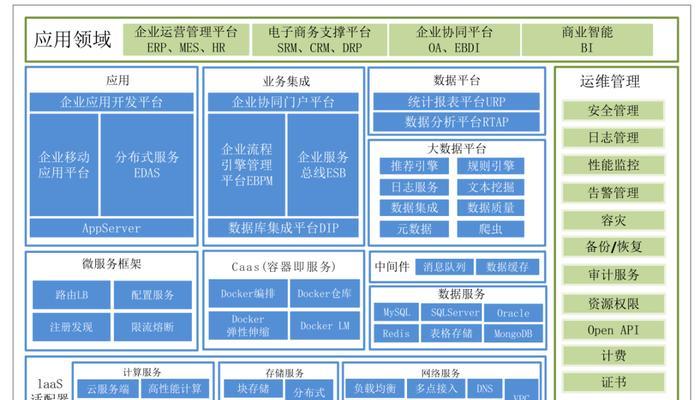Click the 路由LB box
Image resolution: width=700 pixels, height=400 pixels.
(x=71, y=295)
